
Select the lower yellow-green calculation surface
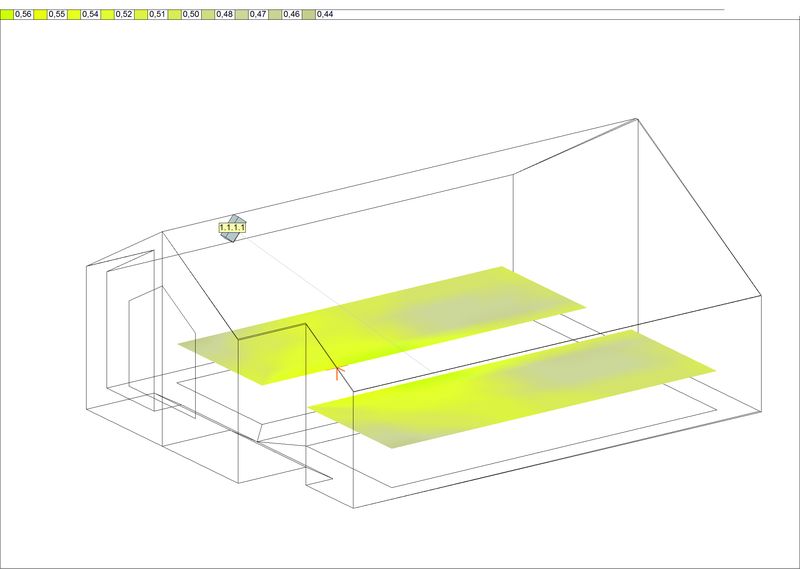(x=512, y=389)
